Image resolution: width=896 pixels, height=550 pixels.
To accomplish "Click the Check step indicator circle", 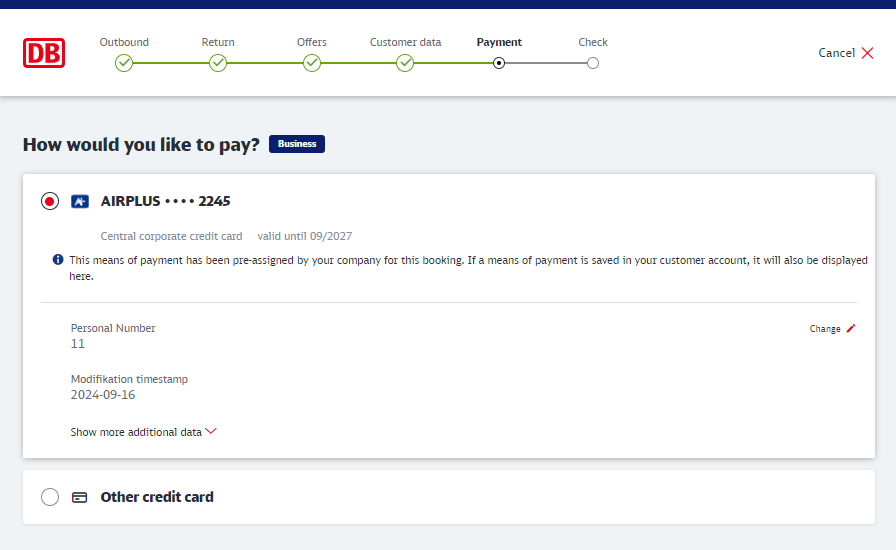I will [593, 63].
